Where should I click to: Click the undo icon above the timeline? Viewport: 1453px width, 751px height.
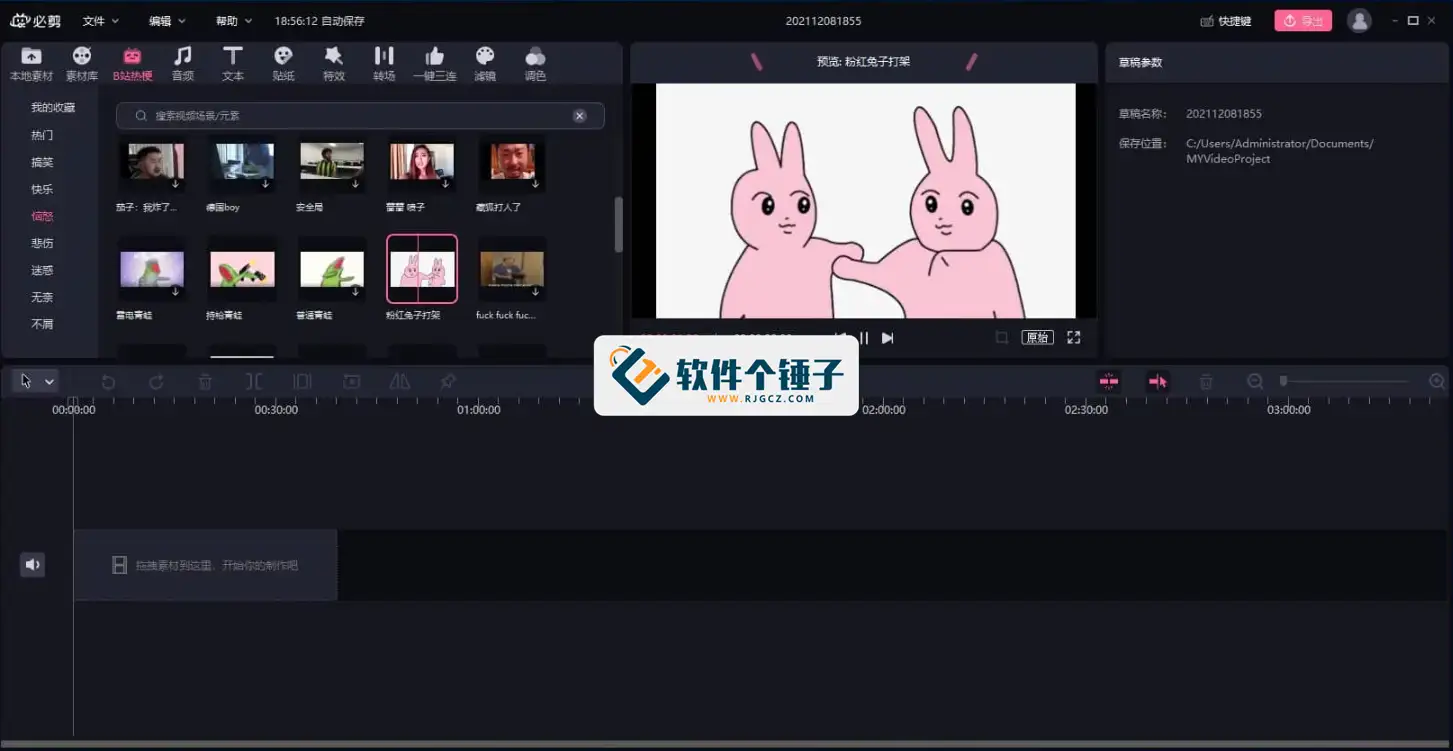(108, 381)
